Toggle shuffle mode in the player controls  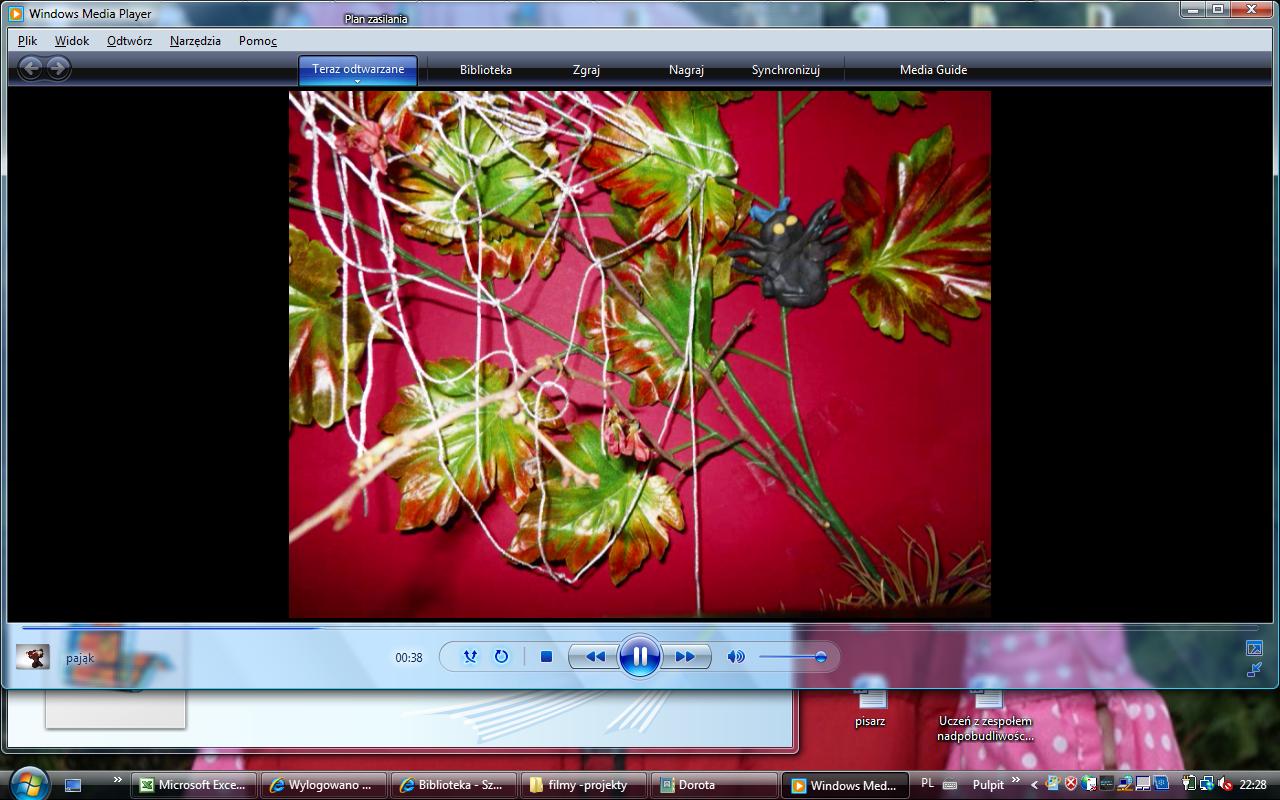(470, 657)
